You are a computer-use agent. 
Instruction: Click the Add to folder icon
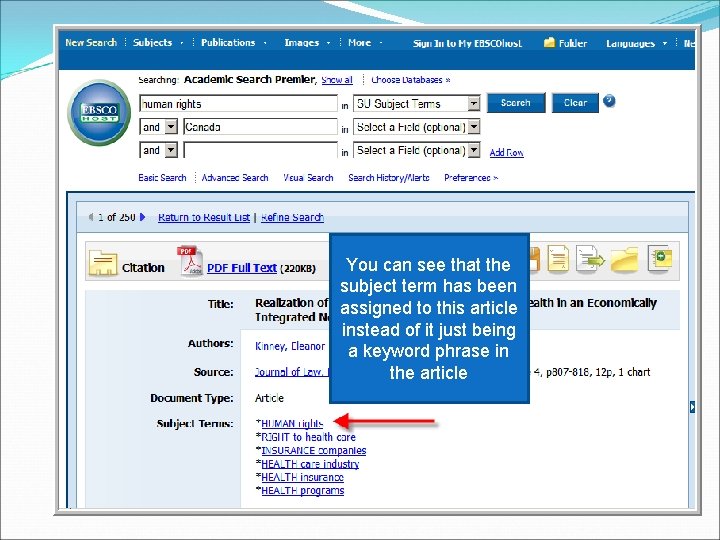tap(625, 260)
